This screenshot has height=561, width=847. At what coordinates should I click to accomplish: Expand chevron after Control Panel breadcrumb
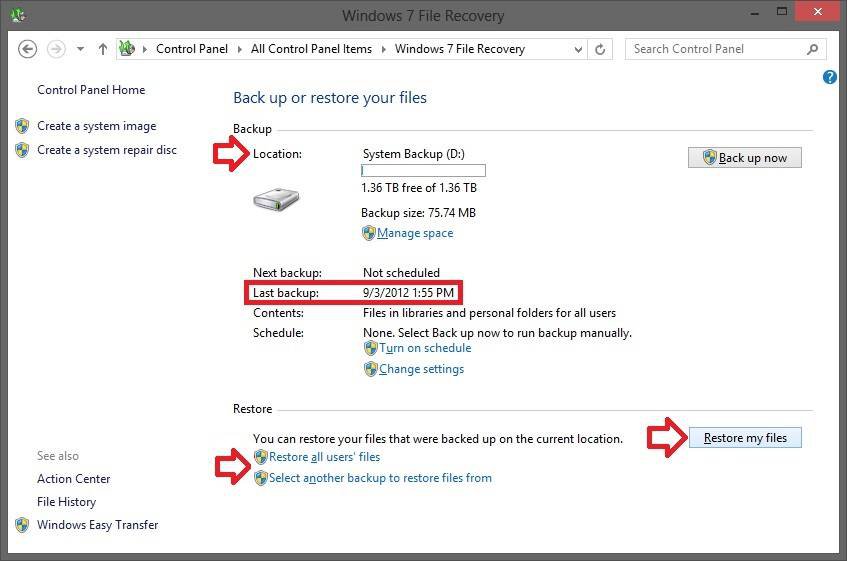tap(239, 49)
